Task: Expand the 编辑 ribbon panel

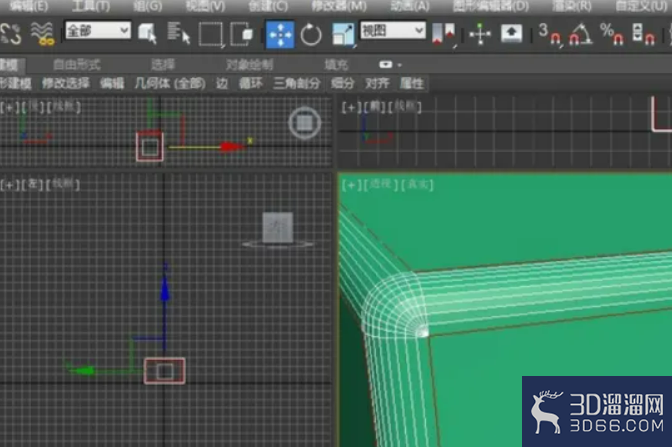Action: (112, 83)
